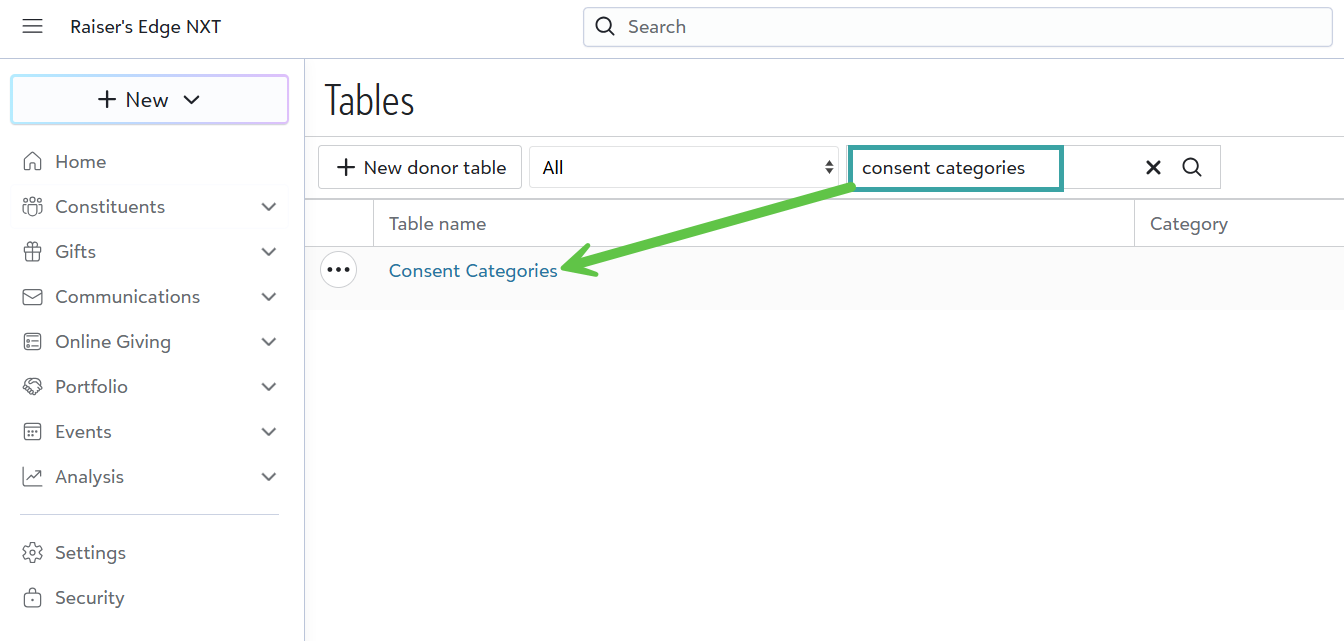Click the New donor table button

pos(420,168)
